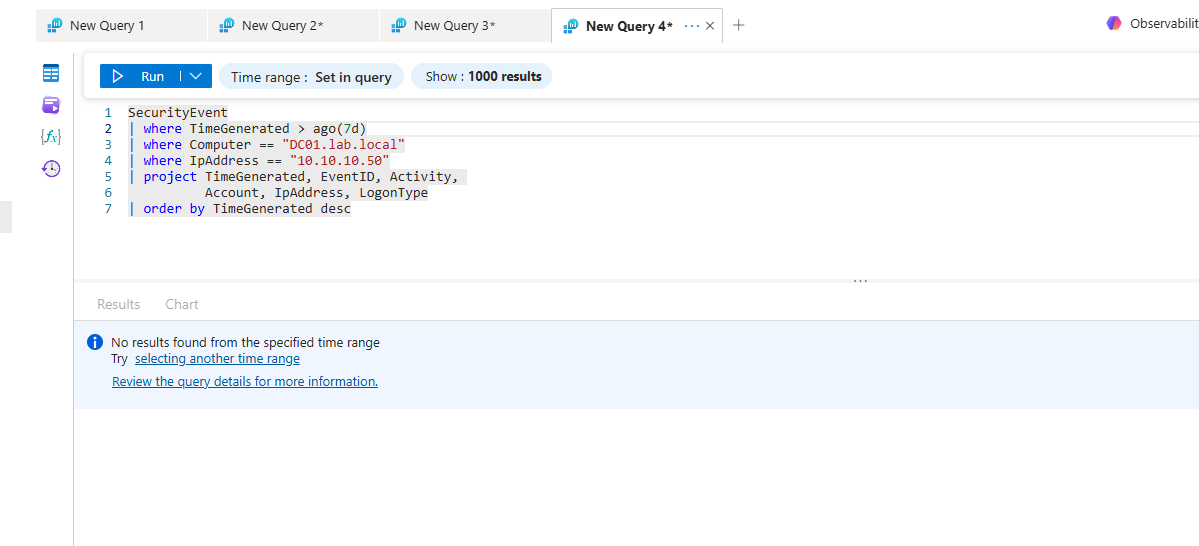Open the Query history clock icon
1199x546 pixels.
(x=51, y=169)
